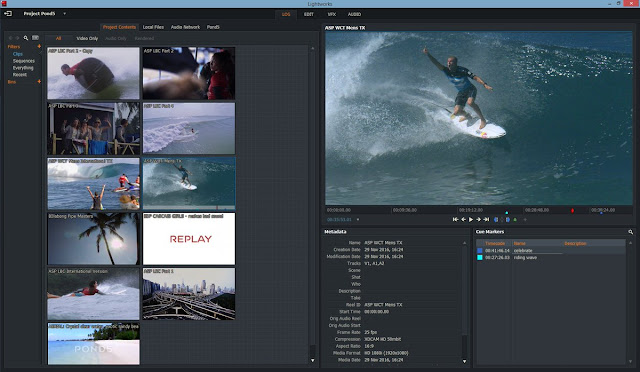Search cue markers with the magnifier icon

click(x=631, y=232)
